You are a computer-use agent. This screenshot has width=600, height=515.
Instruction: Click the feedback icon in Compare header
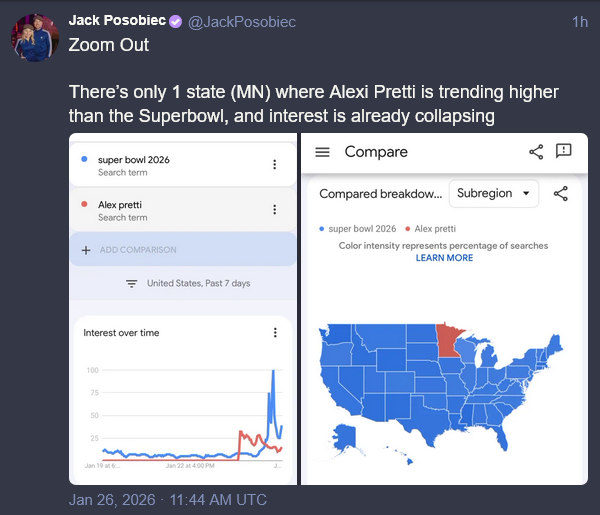point(563,151)
